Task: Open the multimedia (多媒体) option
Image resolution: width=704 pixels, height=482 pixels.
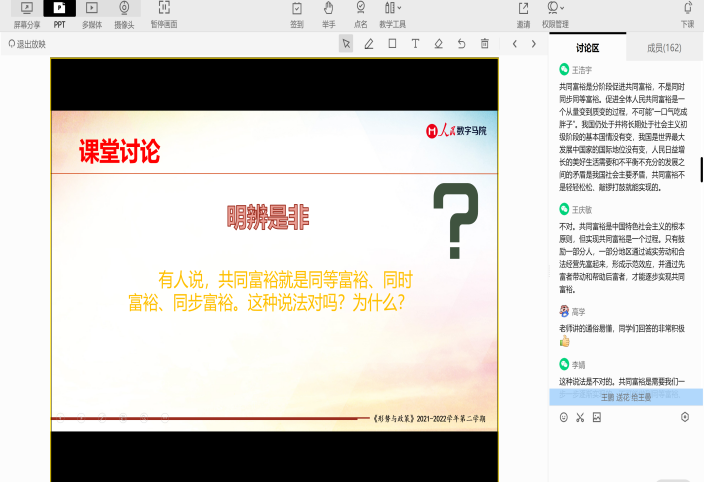Action: (x=92, y=13)
